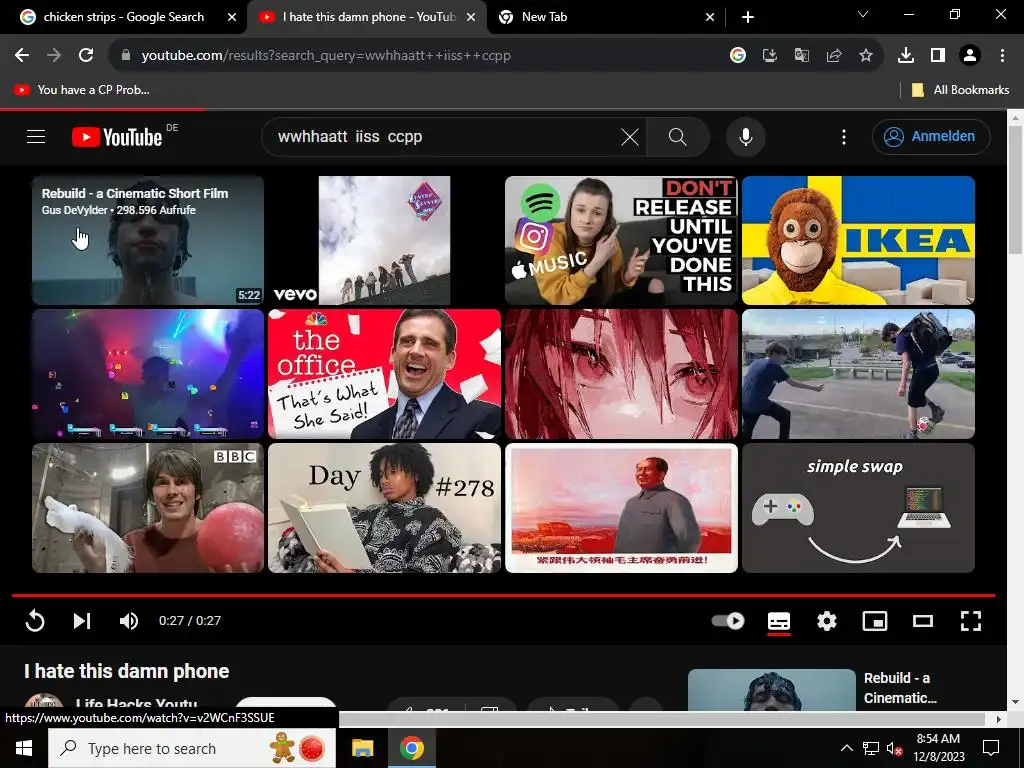This screenshot has width=1024, height=768.
Task: Open the Chrome profile avatar
Action: (x=970, y=56)
